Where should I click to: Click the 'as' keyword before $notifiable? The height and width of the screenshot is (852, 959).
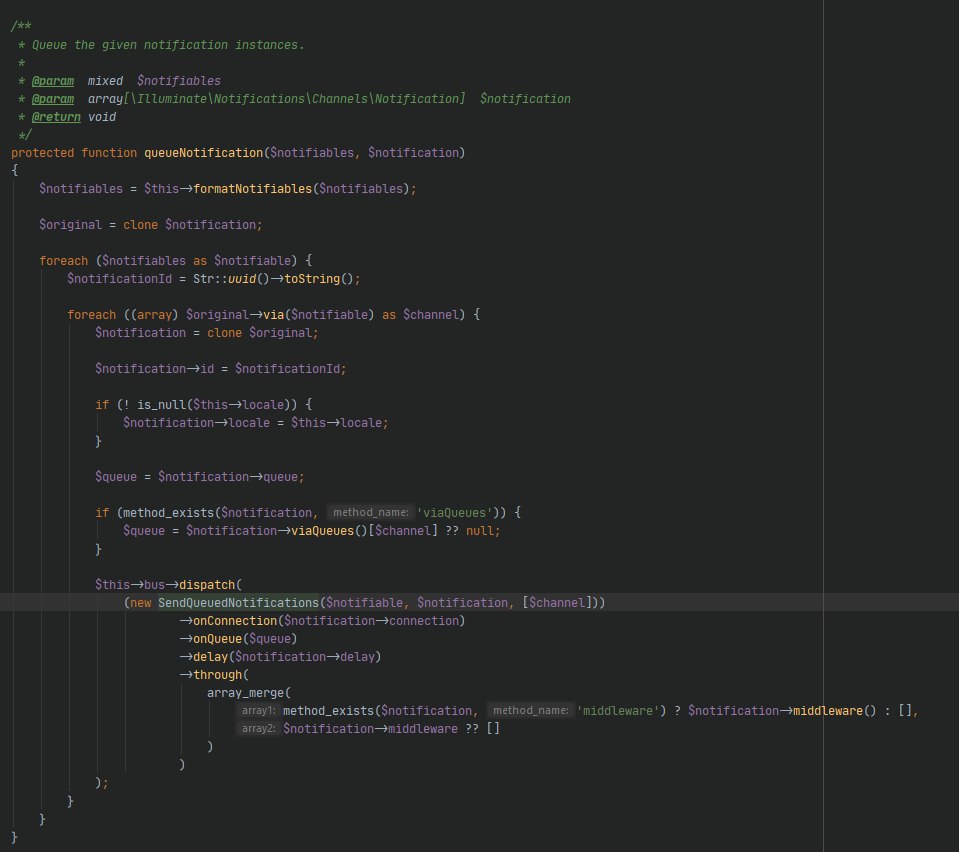point(200,261)
